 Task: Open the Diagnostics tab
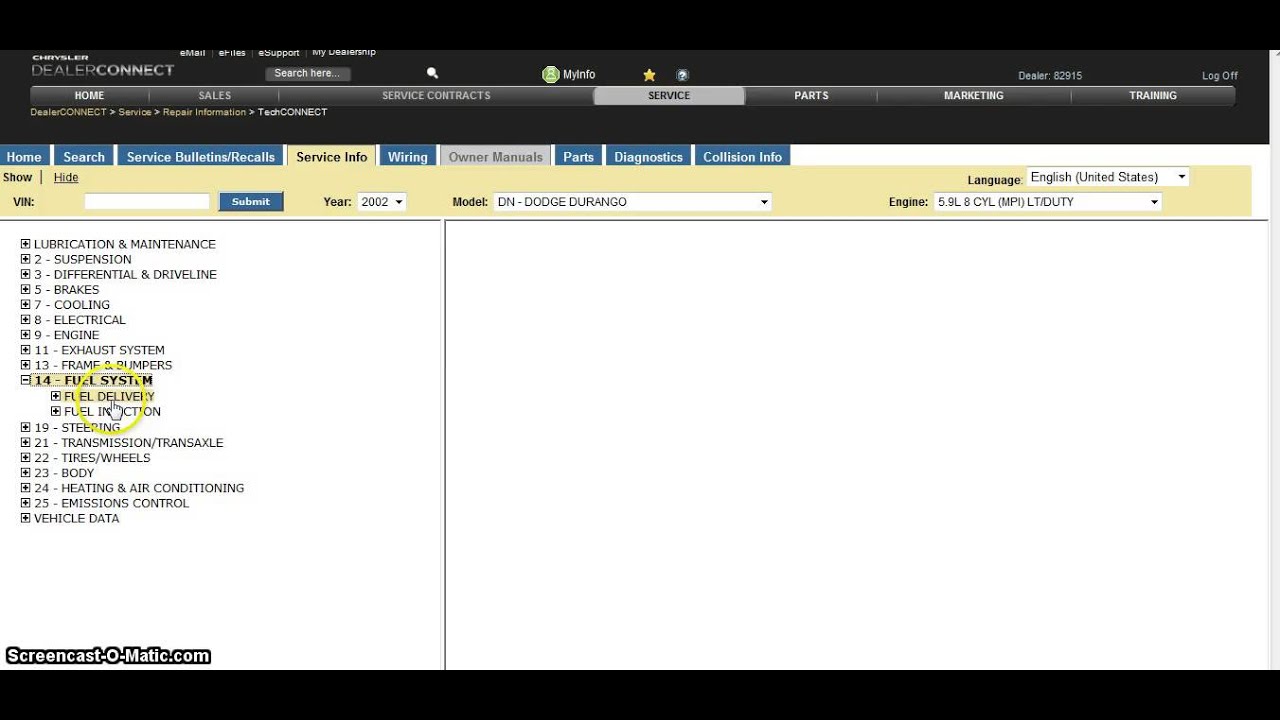coord(648,157)
